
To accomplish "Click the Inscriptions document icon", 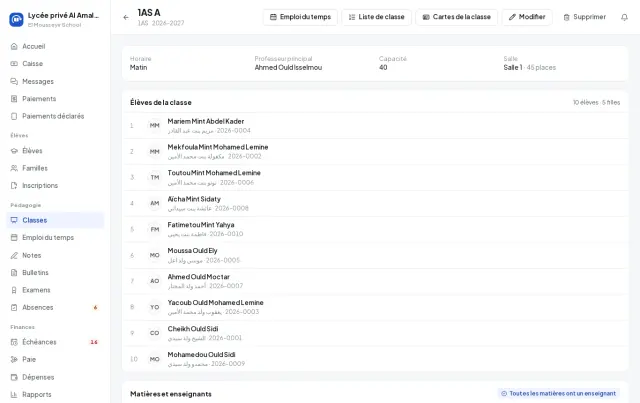I will click(14, 186).
